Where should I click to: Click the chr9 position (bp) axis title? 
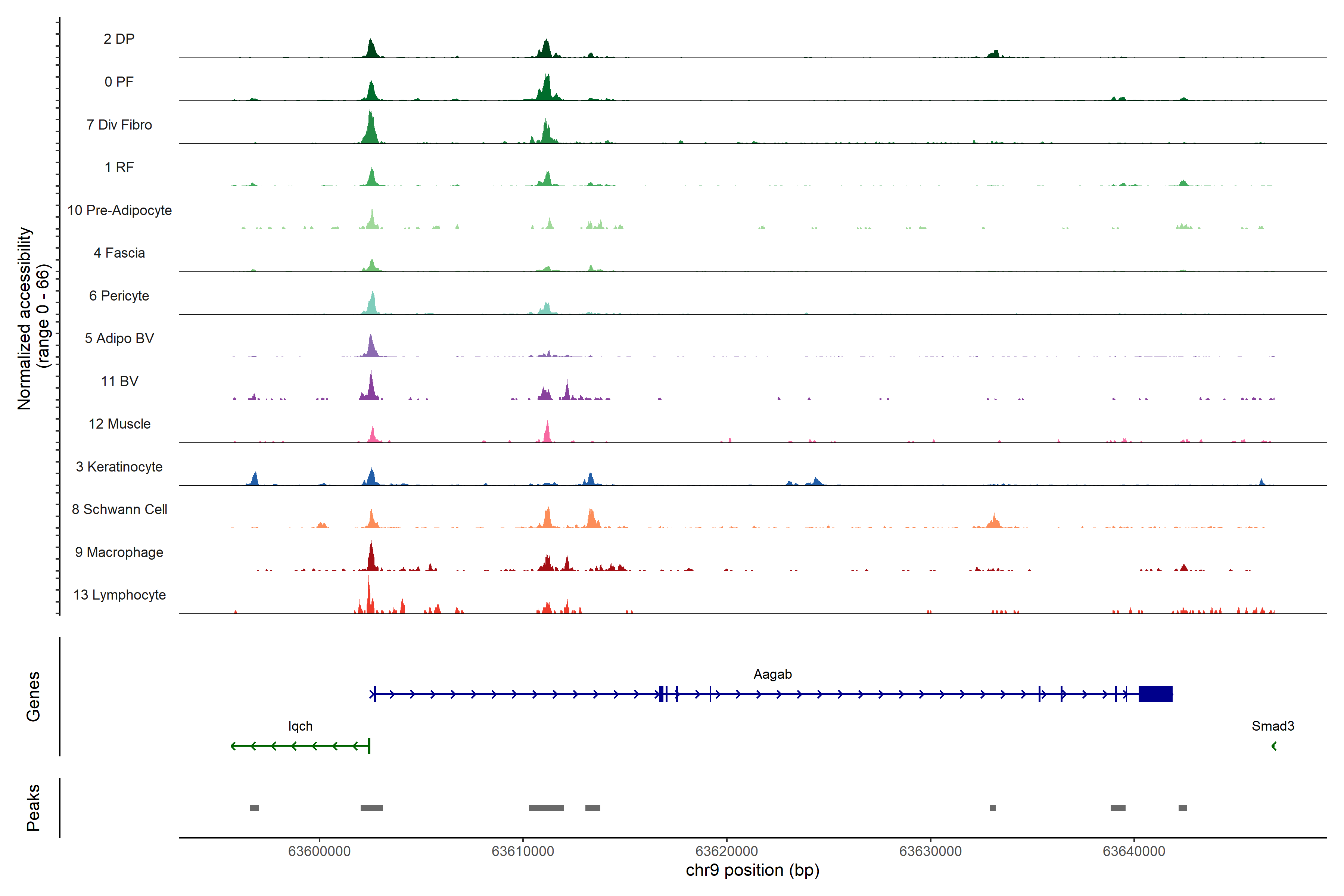753,870
